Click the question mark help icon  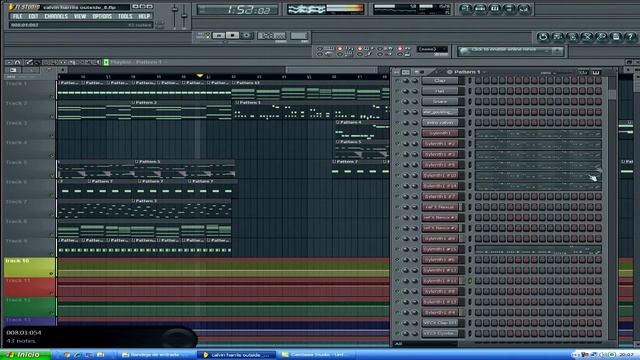[631, 37]
